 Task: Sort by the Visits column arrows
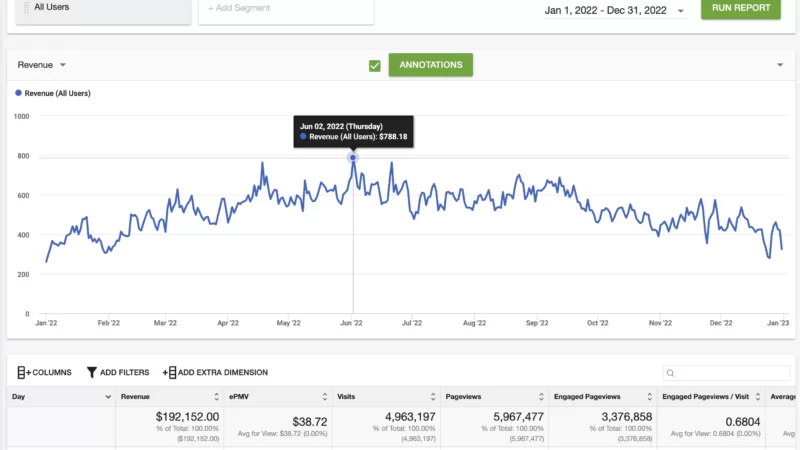tap(432, 397)
